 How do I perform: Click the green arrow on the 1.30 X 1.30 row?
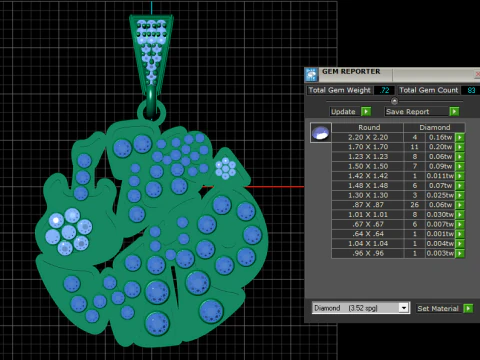point(460,195)
